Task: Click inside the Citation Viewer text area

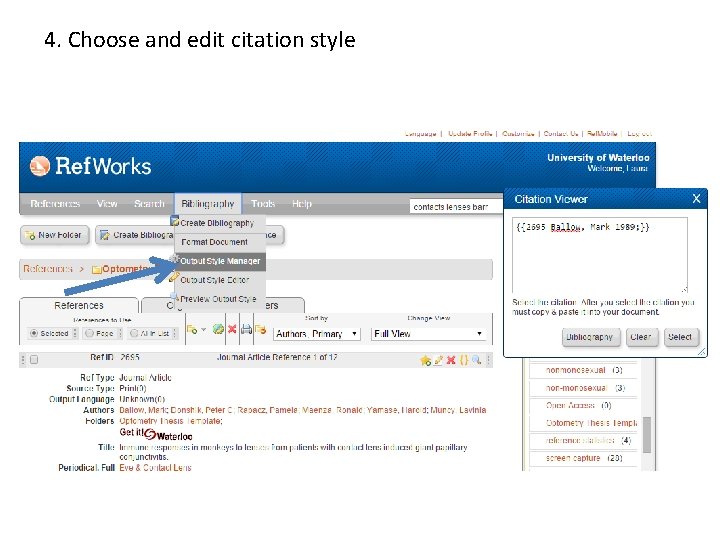Action: point(600,255)
